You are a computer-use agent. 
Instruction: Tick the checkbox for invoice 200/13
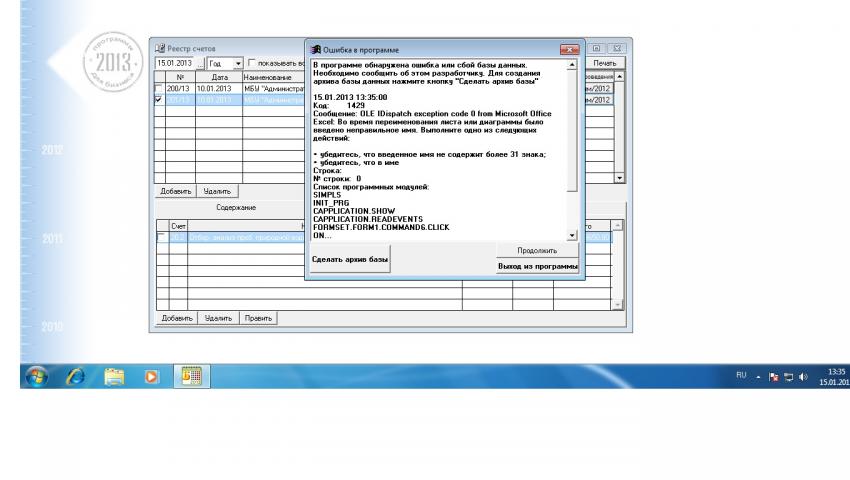(x=158, y=88)
